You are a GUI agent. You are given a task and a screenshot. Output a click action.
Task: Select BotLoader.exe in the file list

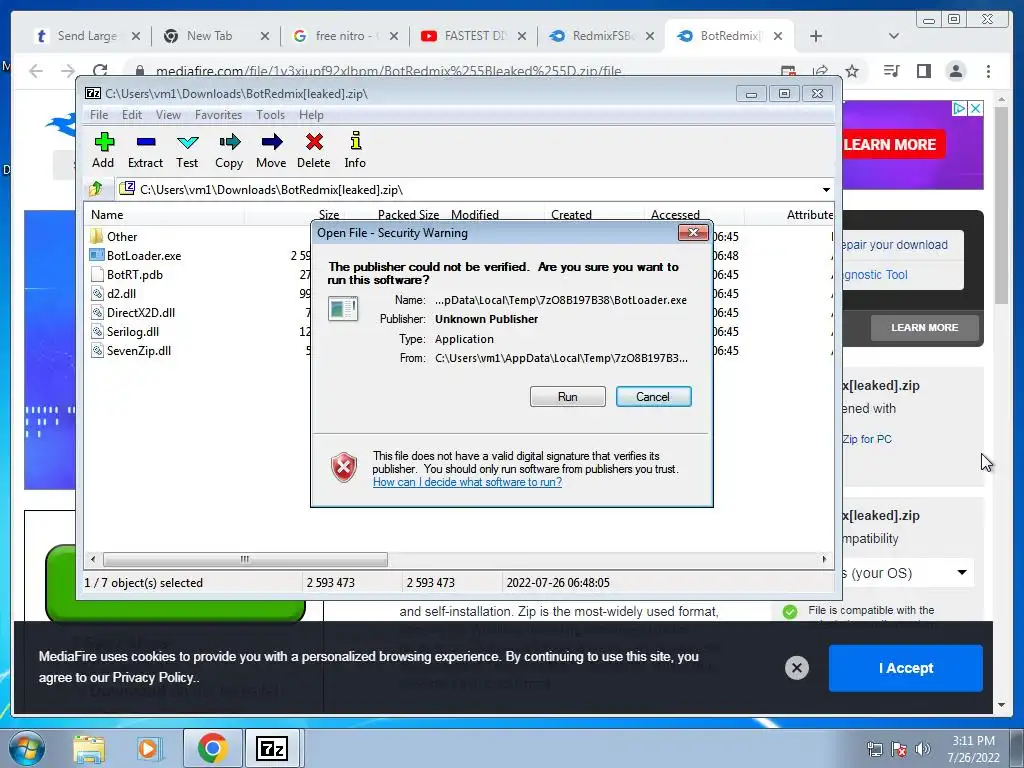point(135,255)
